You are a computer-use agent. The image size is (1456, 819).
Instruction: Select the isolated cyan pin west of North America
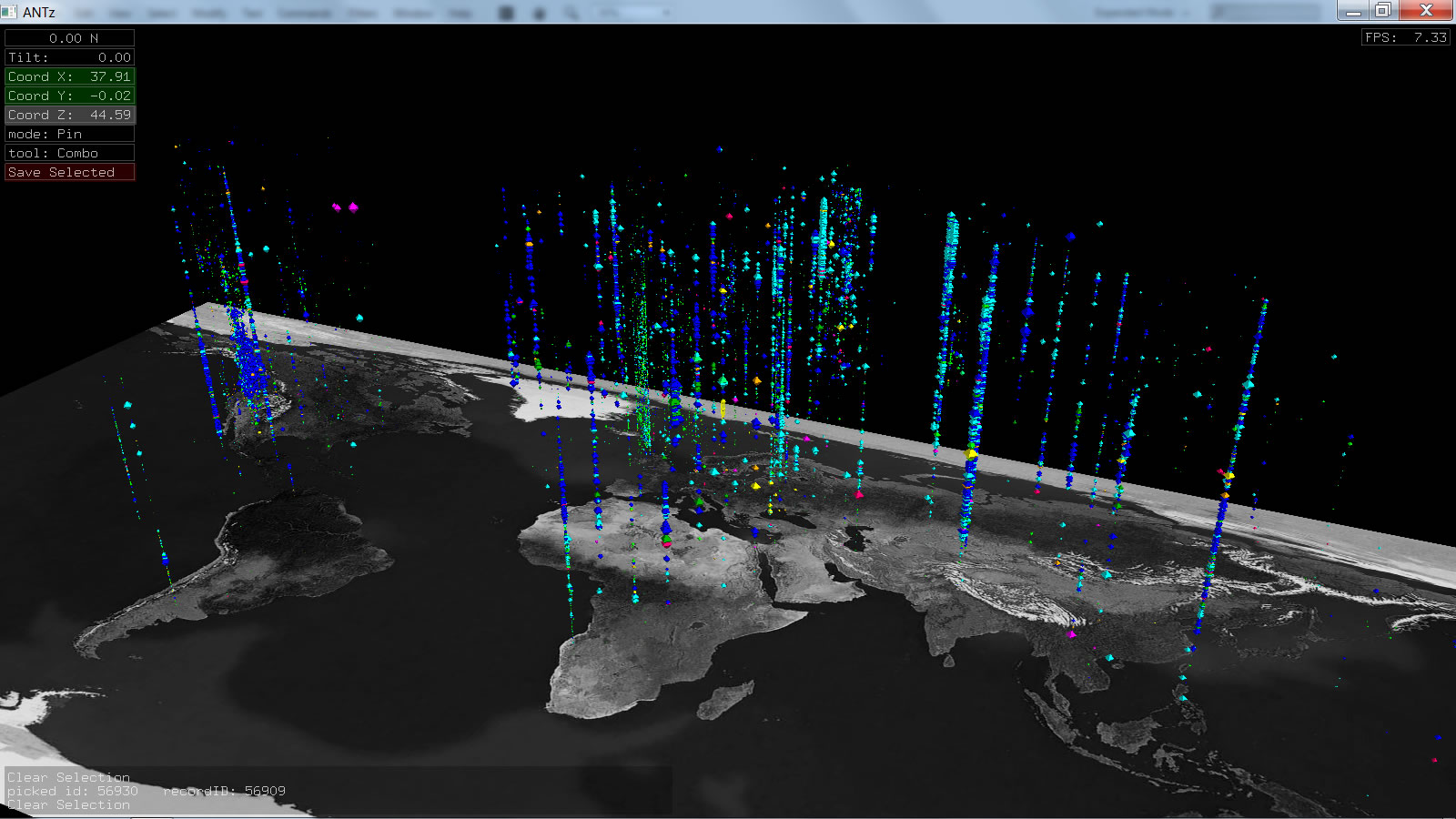point(128,405)
